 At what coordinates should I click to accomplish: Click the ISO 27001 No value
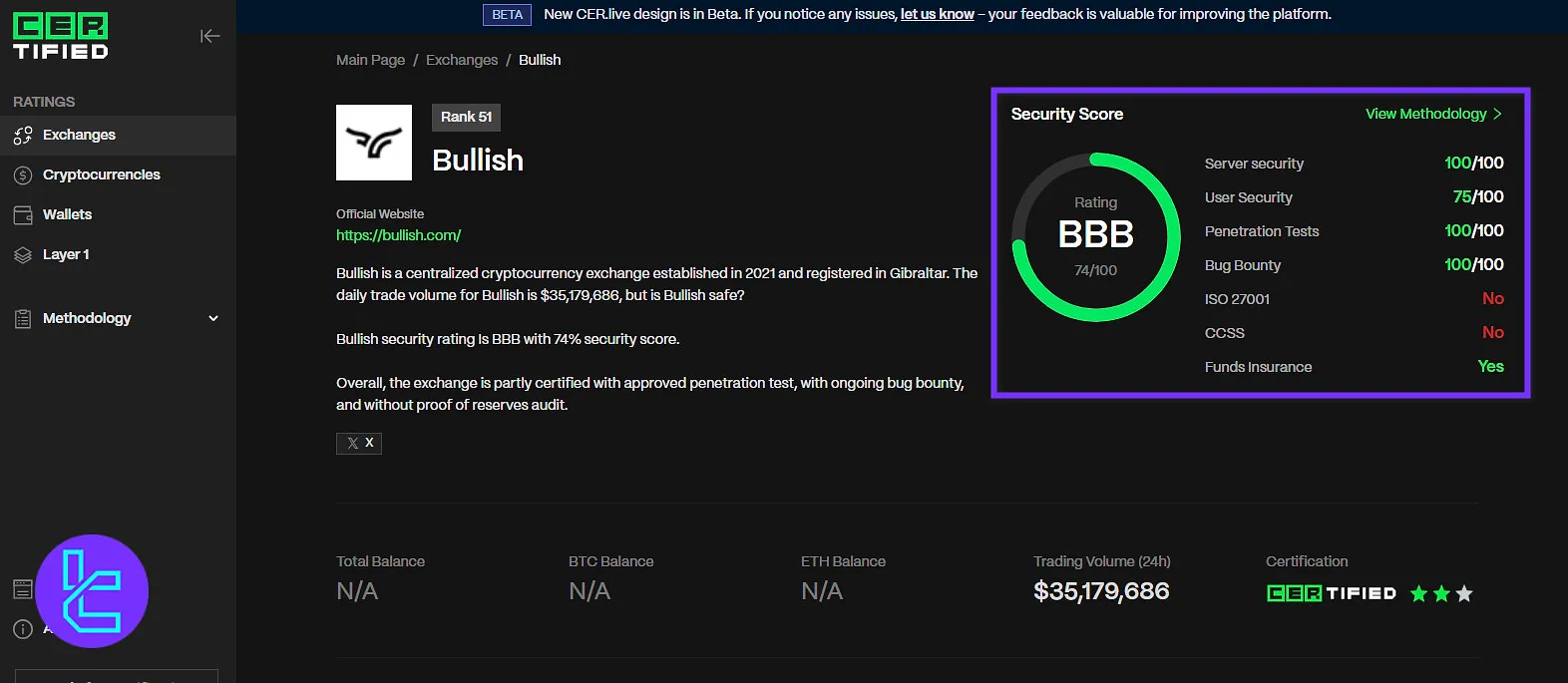click(x=1492, y=298)
